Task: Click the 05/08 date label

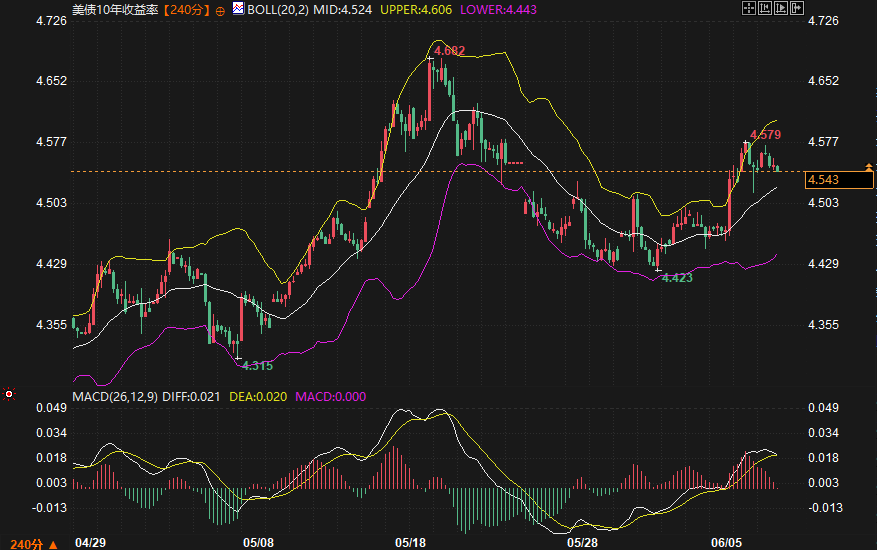Action: [x=258, y=542]
